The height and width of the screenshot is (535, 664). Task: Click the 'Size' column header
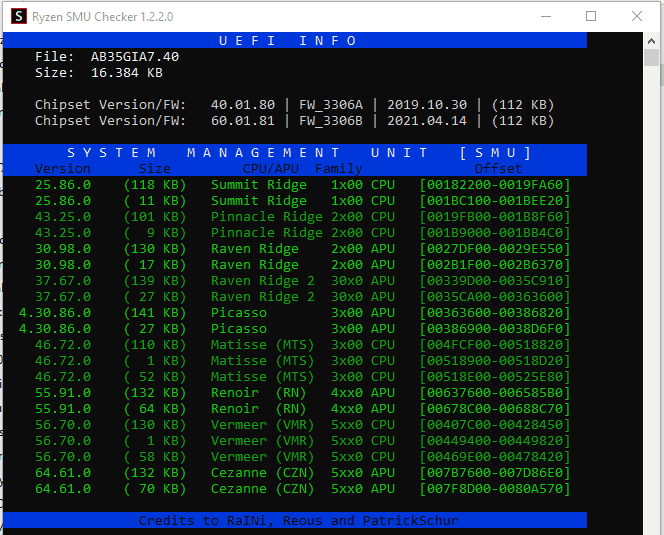coord(155,169)
